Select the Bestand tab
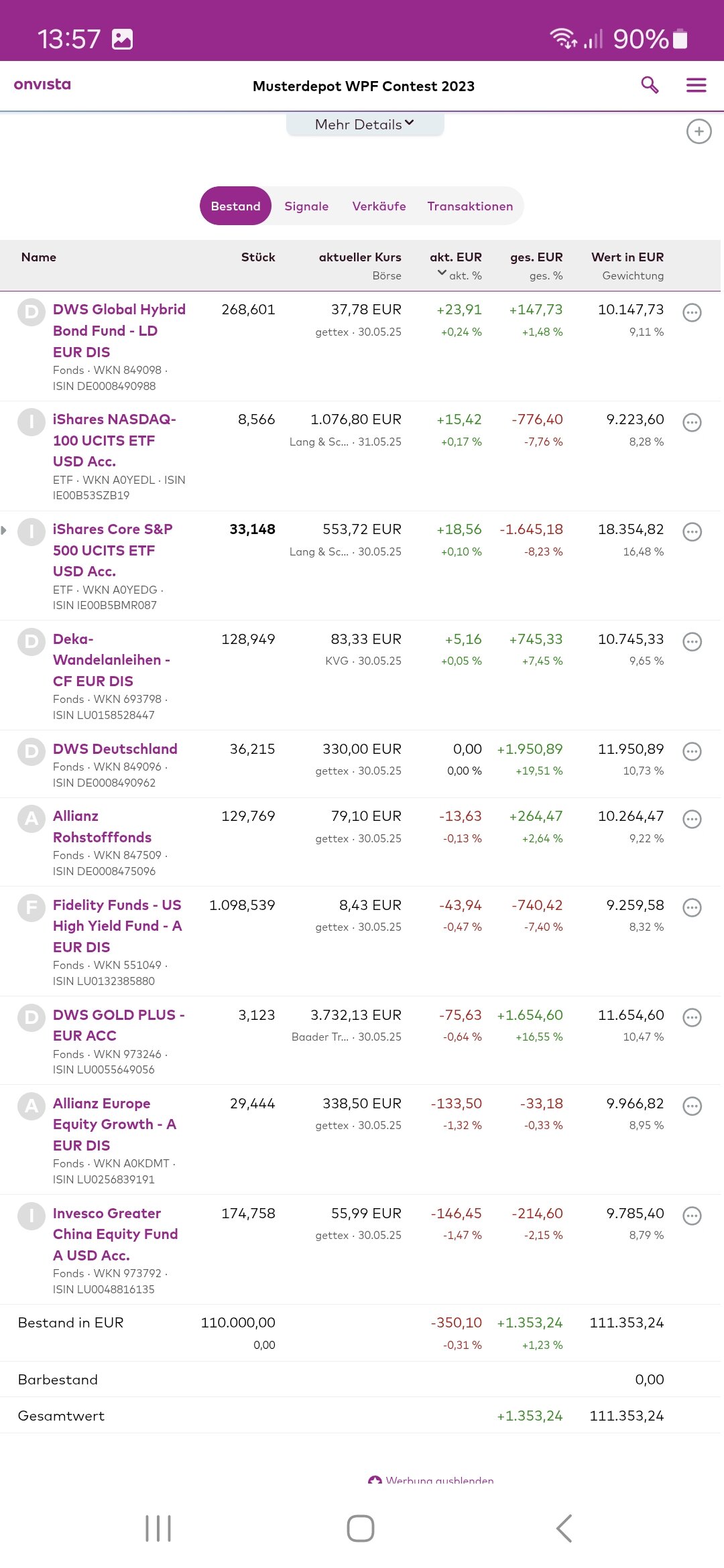The image size is (724, 1568). pyautogui.click(x=235, y=206)
